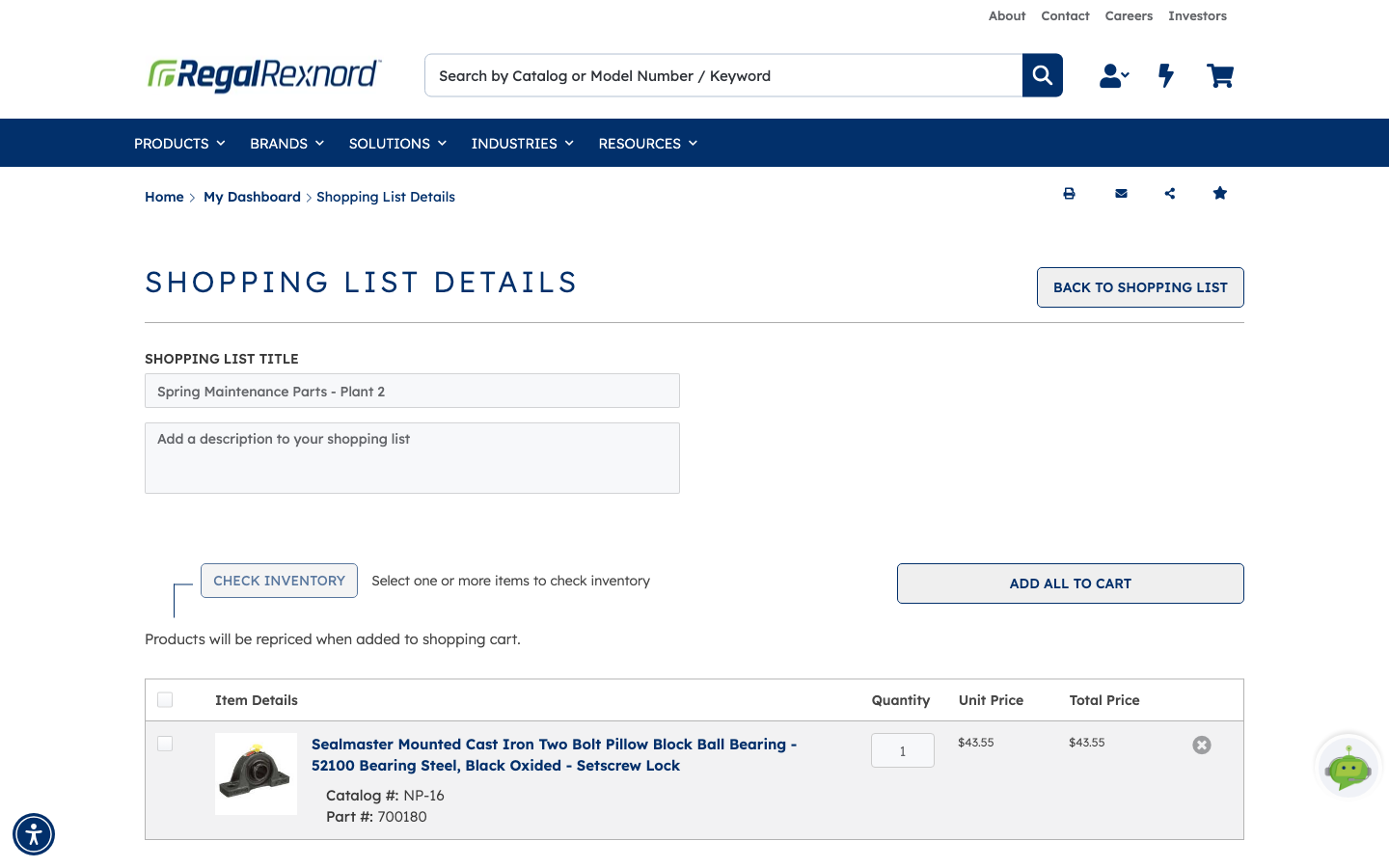Expand the Industries menu
The height and width of the screenshot is (868, 1389).
(x=522, y=144)
